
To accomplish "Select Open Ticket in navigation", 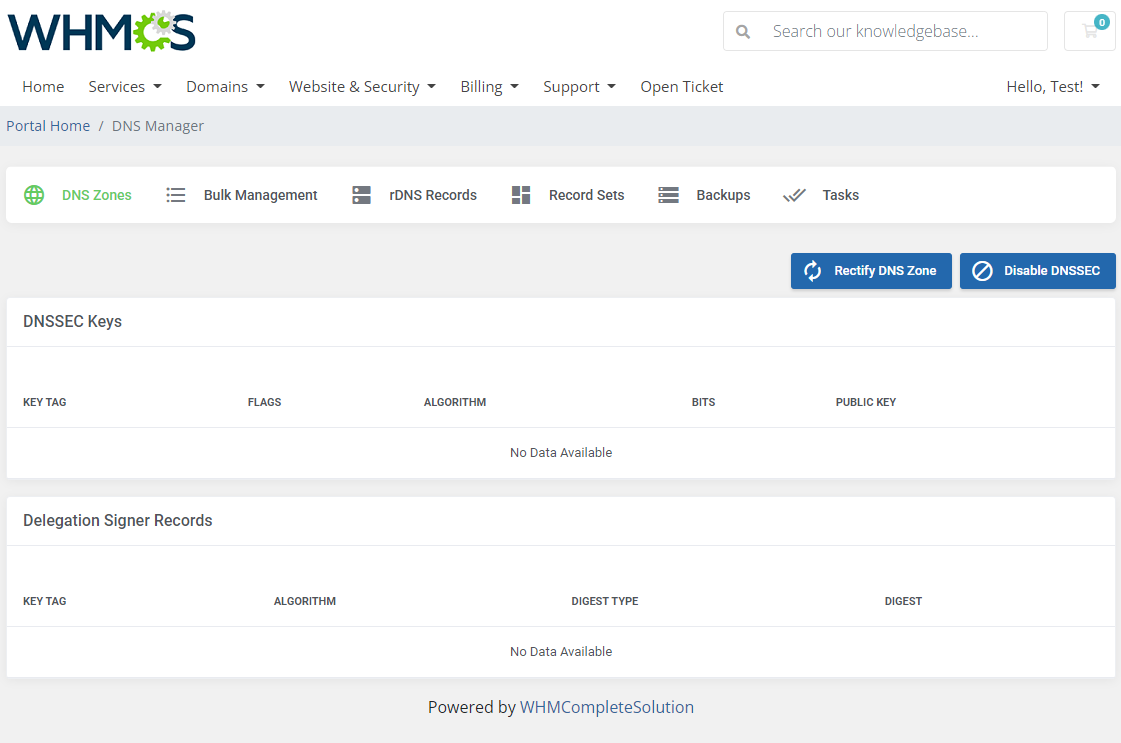I will coord(682,87).
